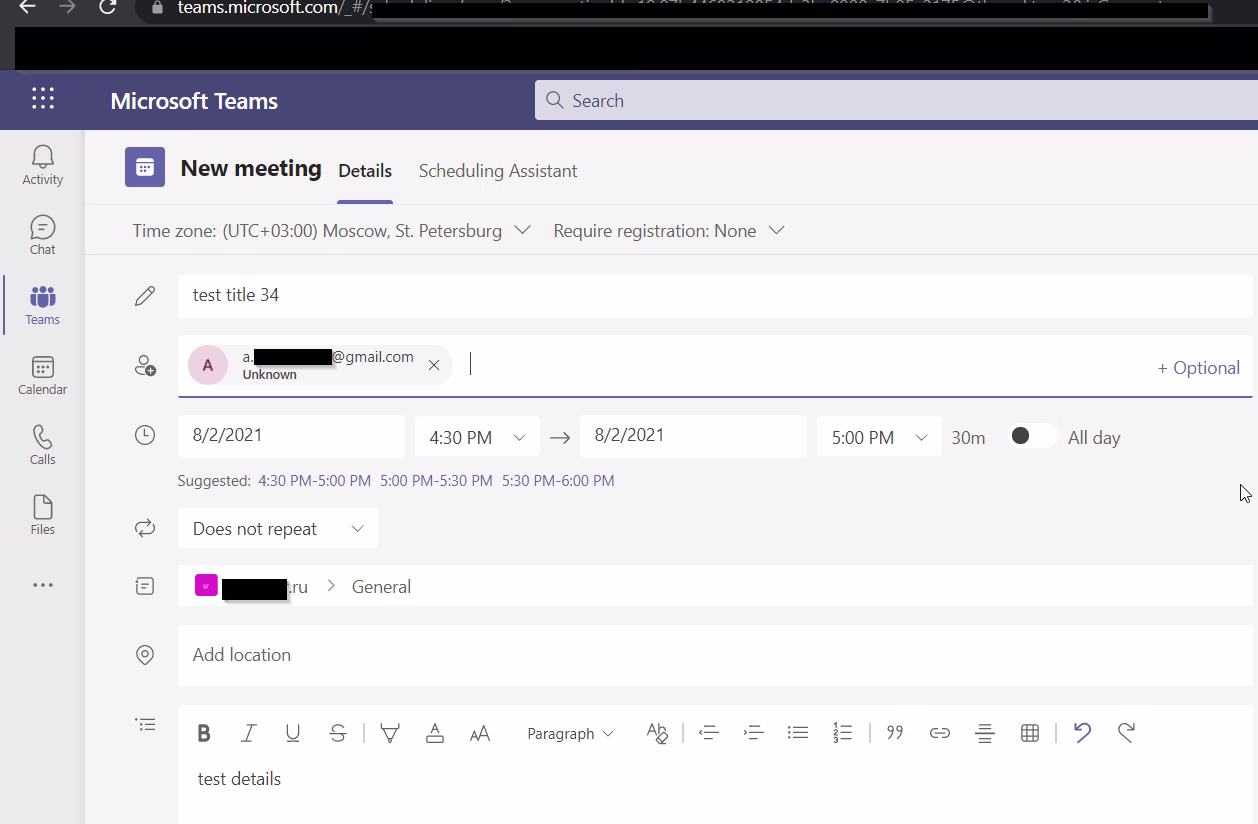Open the Activity feed in sidebar
Image resolution: width=1258 pixels, height=824 pixels.
click(42, 165)
